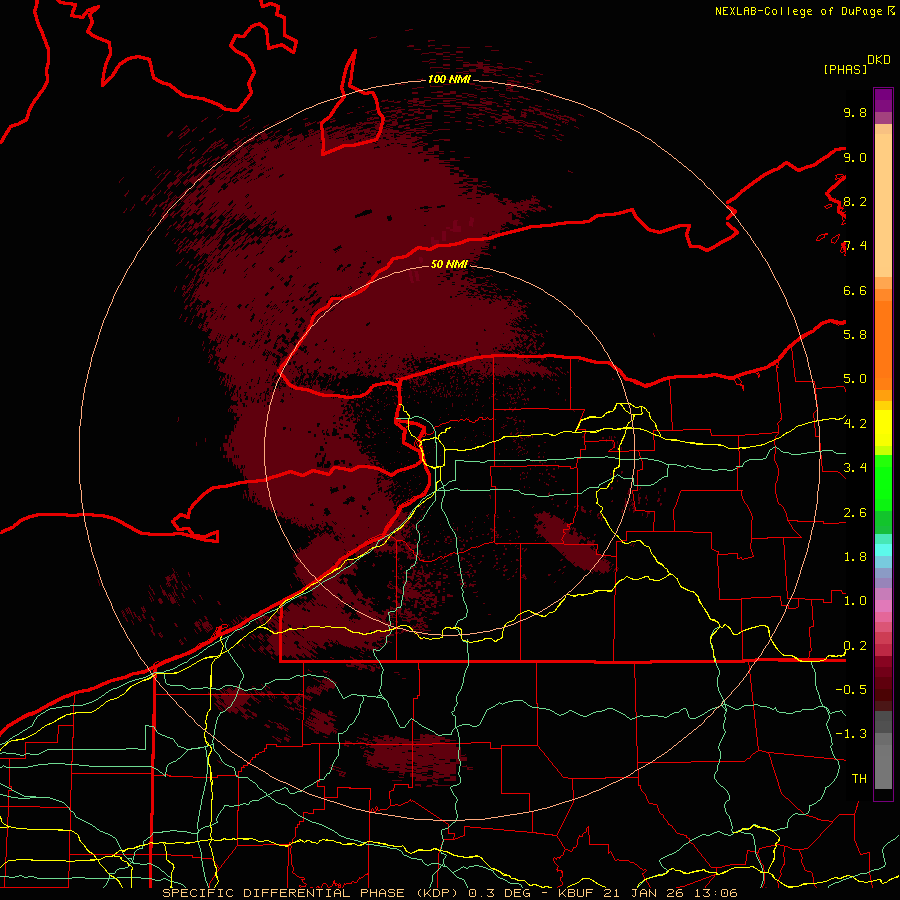The width and height of the screenshot is (900, 900).
Task: Click the 8.2 value on the color scale
Action: point(855,201)
